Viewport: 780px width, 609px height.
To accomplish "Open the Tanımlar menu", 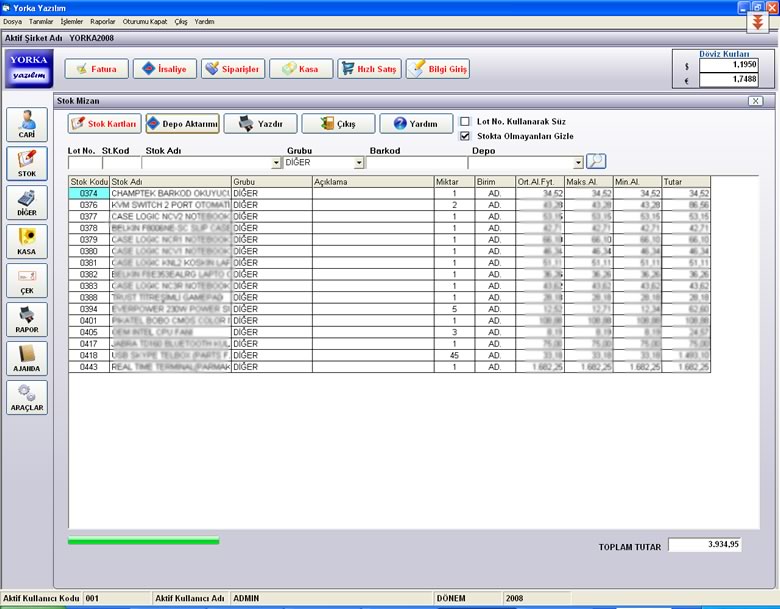I will (41, 21).
